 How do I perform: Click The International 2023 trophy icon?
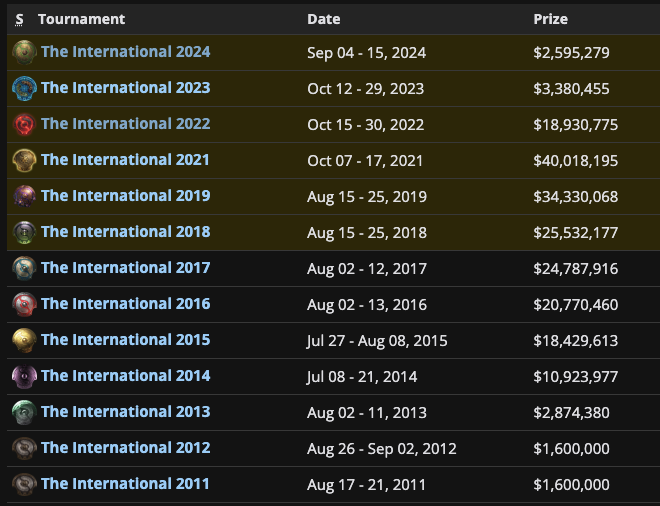click(24, 88)
